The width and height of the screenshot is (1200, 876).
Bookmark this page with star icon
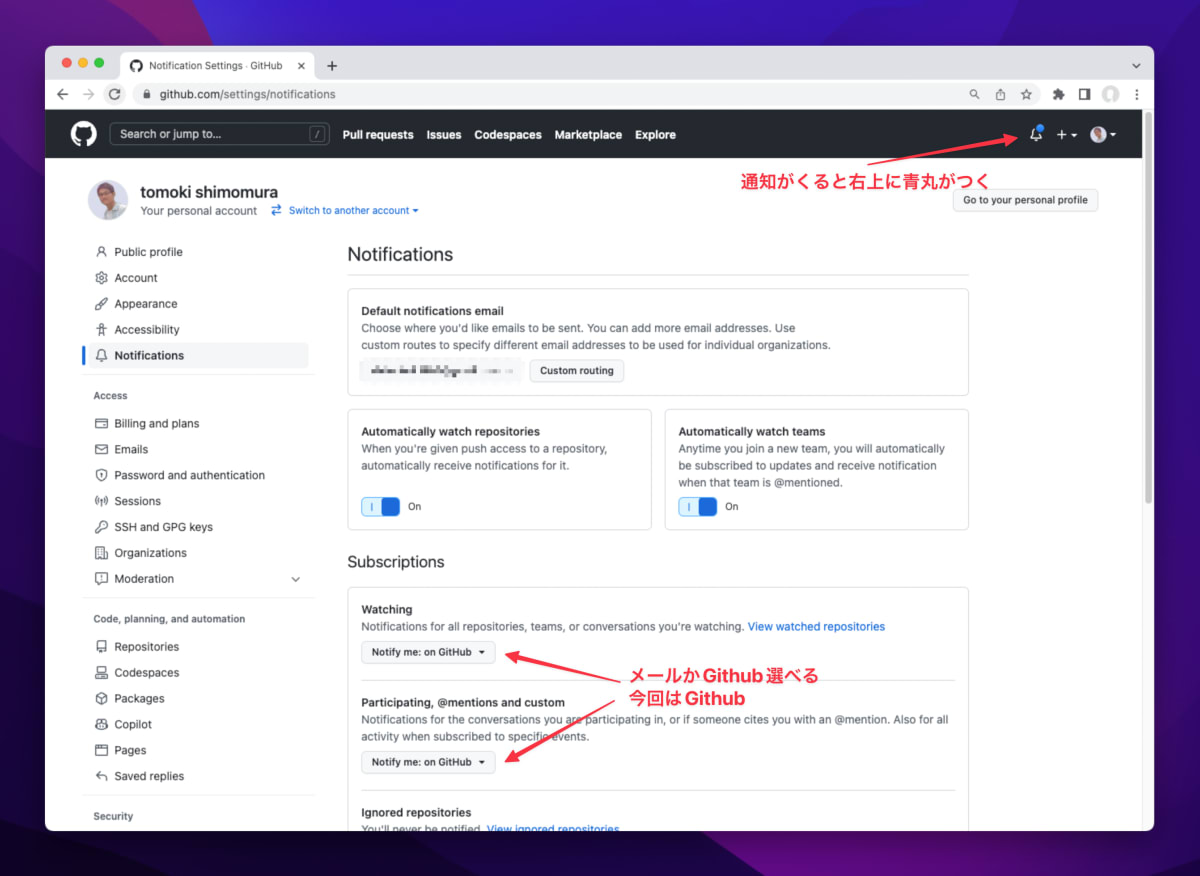click(1026, 94)
